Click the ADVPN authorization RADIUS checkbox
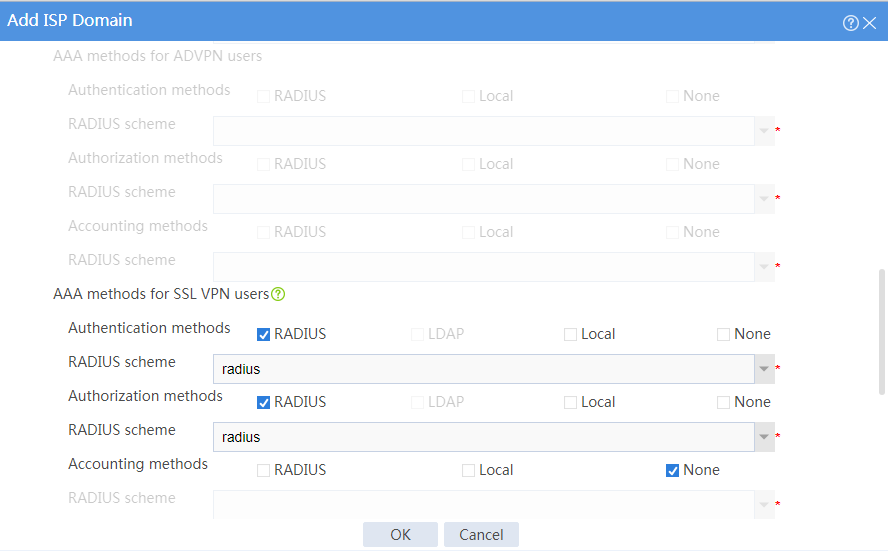The height and width of the screenshot is (551, 888). [x=263, y=165]
